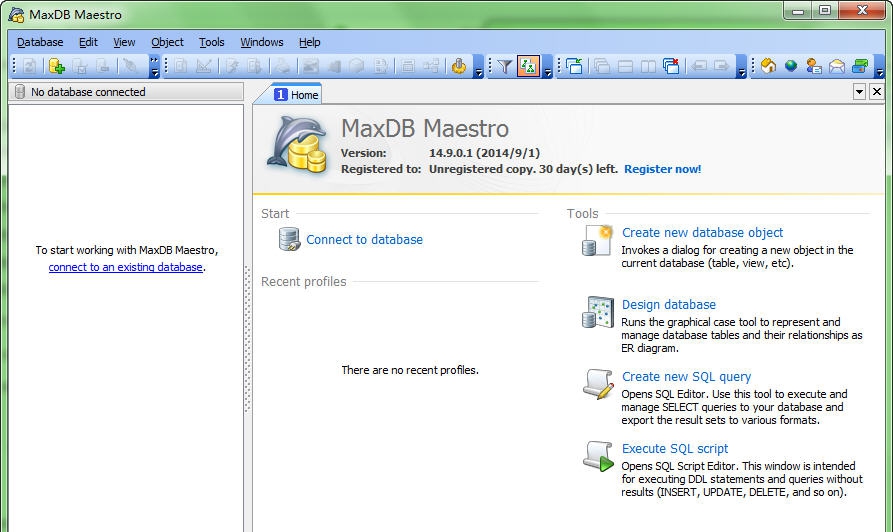Click the Unregistered copy 30 days left text
Image resolution: width=893 pixels, height=532 pixels.
523,169
